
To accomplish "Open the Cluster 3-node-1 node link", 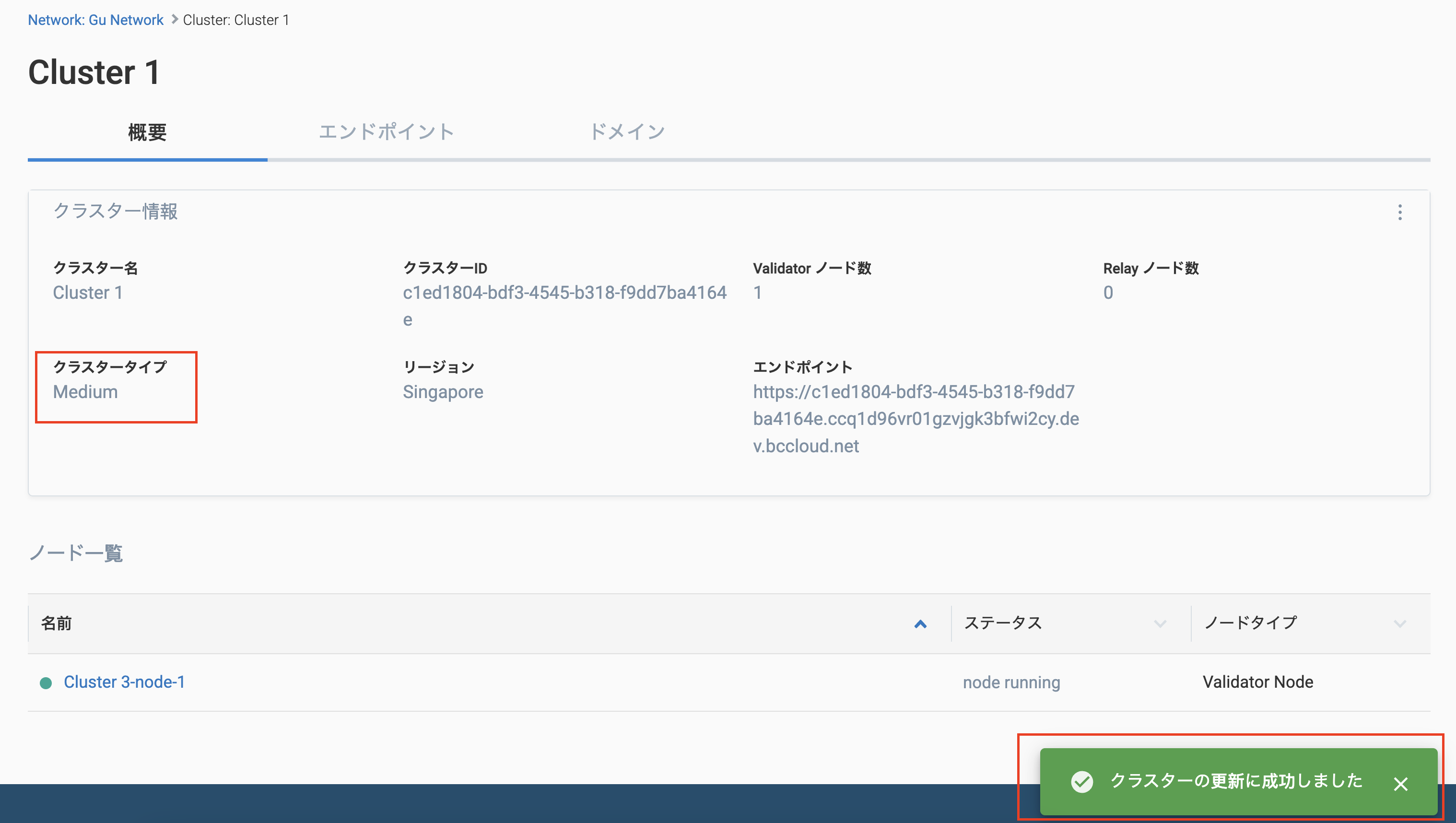I will tap(124, 682).
